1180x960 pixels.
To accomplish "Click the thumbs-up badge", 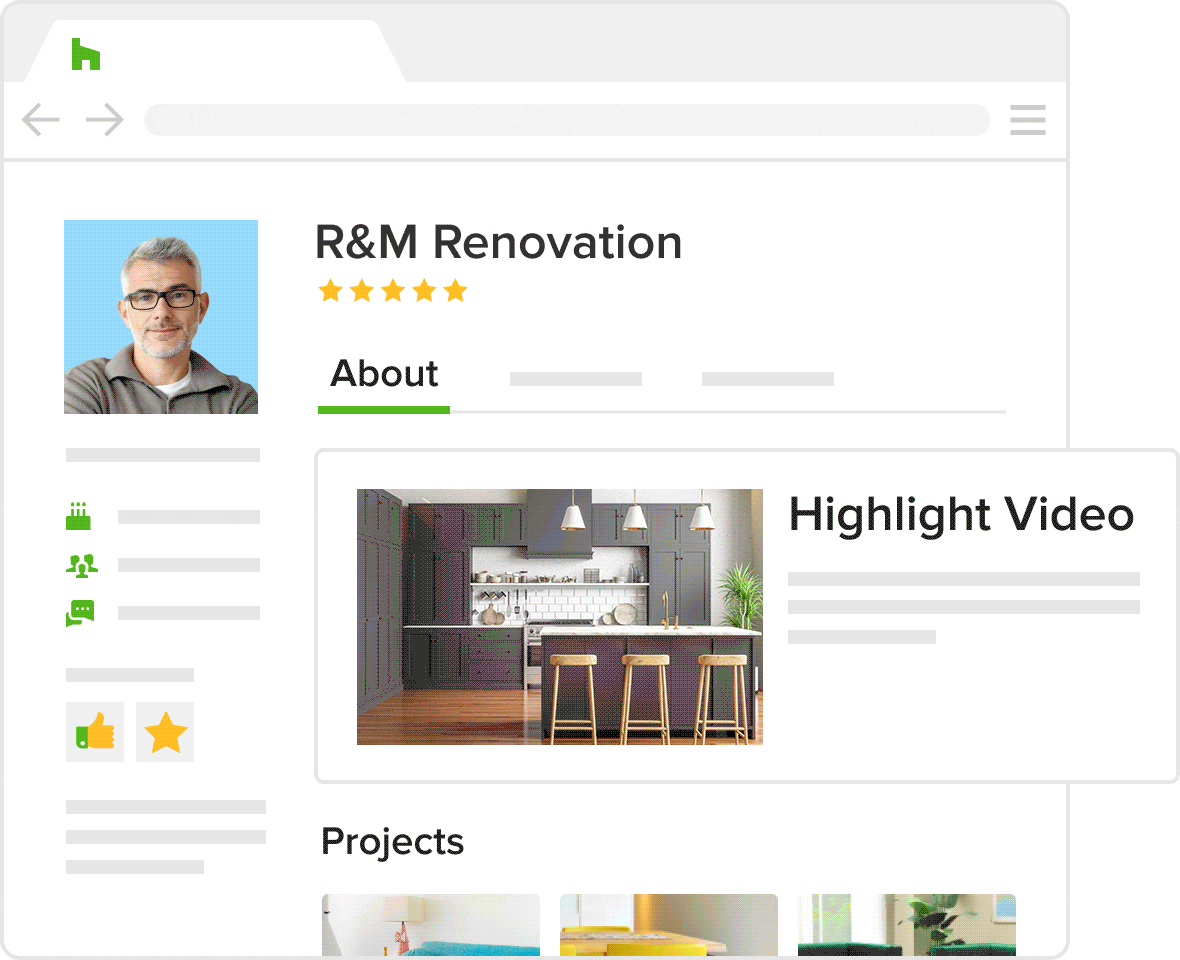I will pos(95,732).
